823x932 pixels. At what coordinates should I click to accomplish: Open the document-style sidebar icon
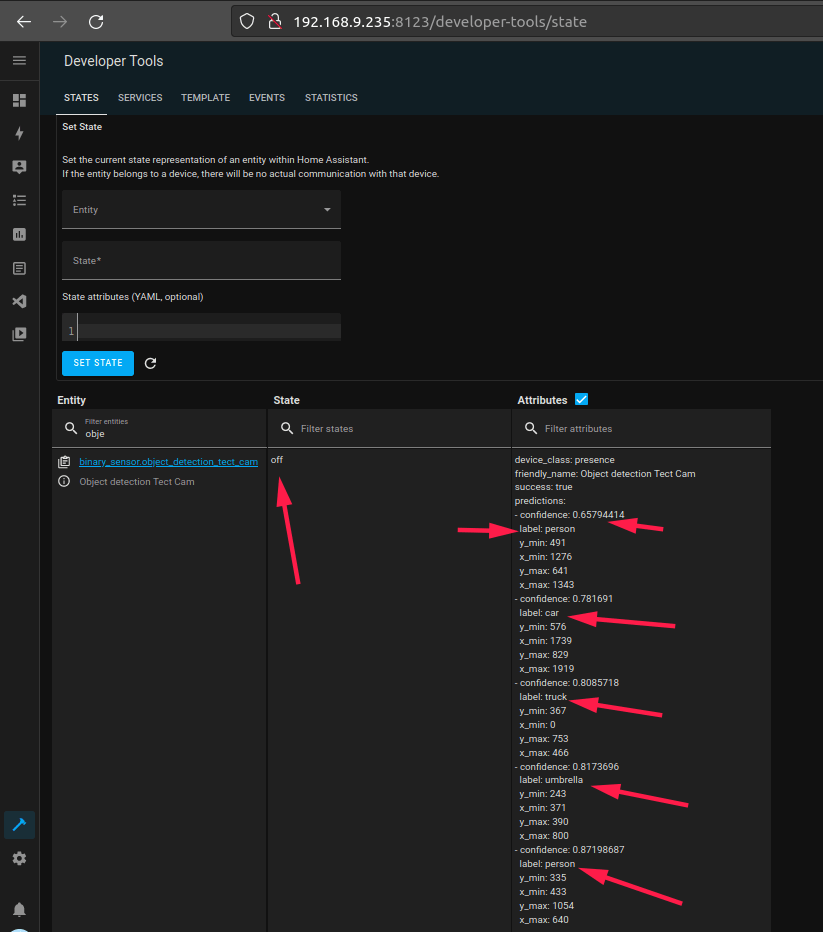[x=20, y=268]
